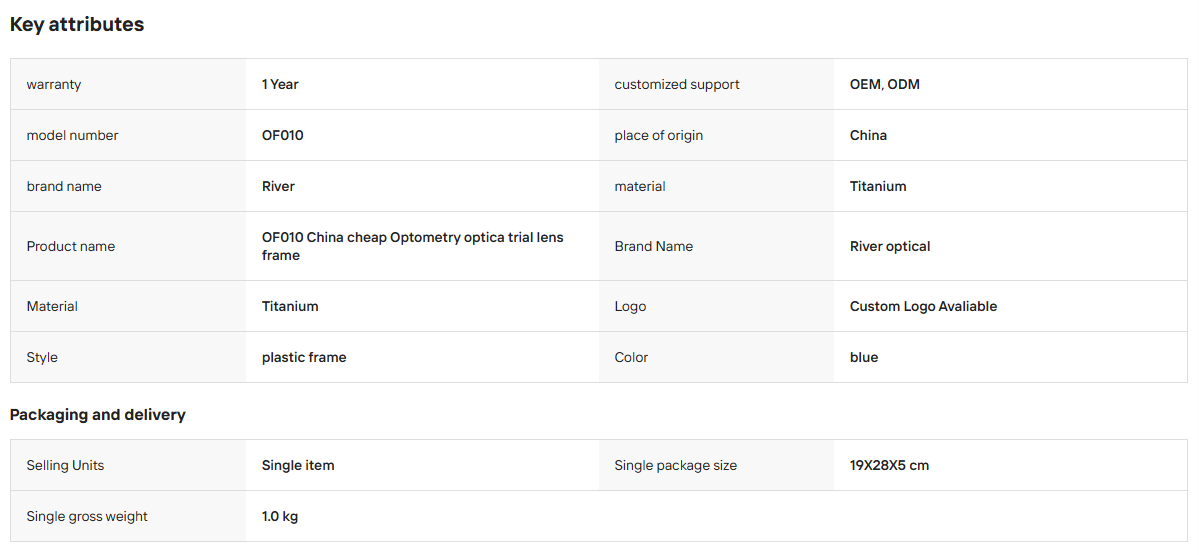The image size is (1199, 555).
Task: Click the warranty label cell
Action: click(128, 84)
